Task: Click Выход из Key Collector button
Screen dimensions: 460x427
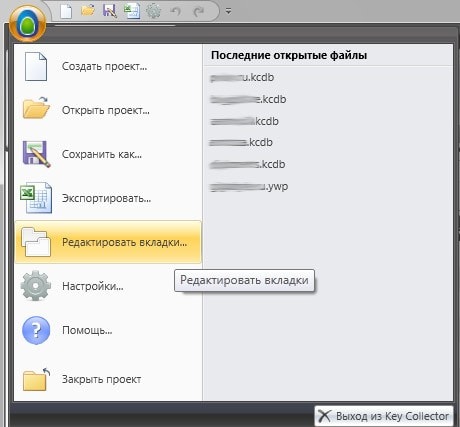Action: (384, 416)
